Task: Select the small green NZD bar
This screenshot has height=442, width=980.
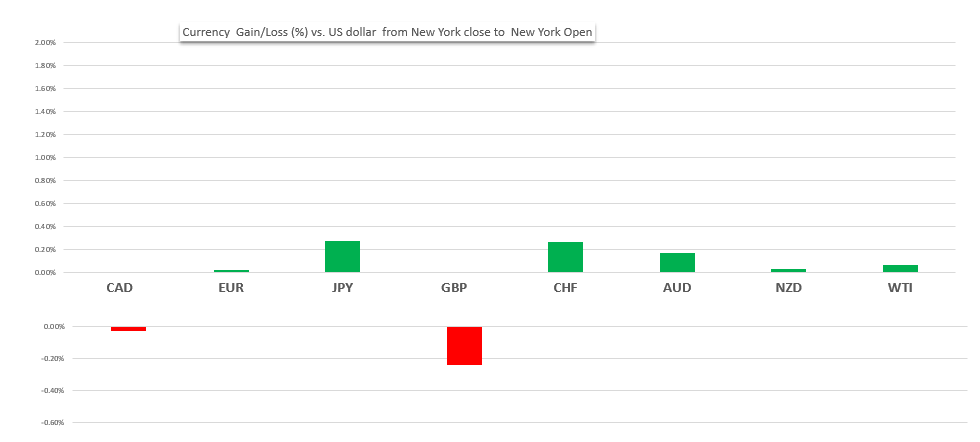Action: tap(788, 270)
